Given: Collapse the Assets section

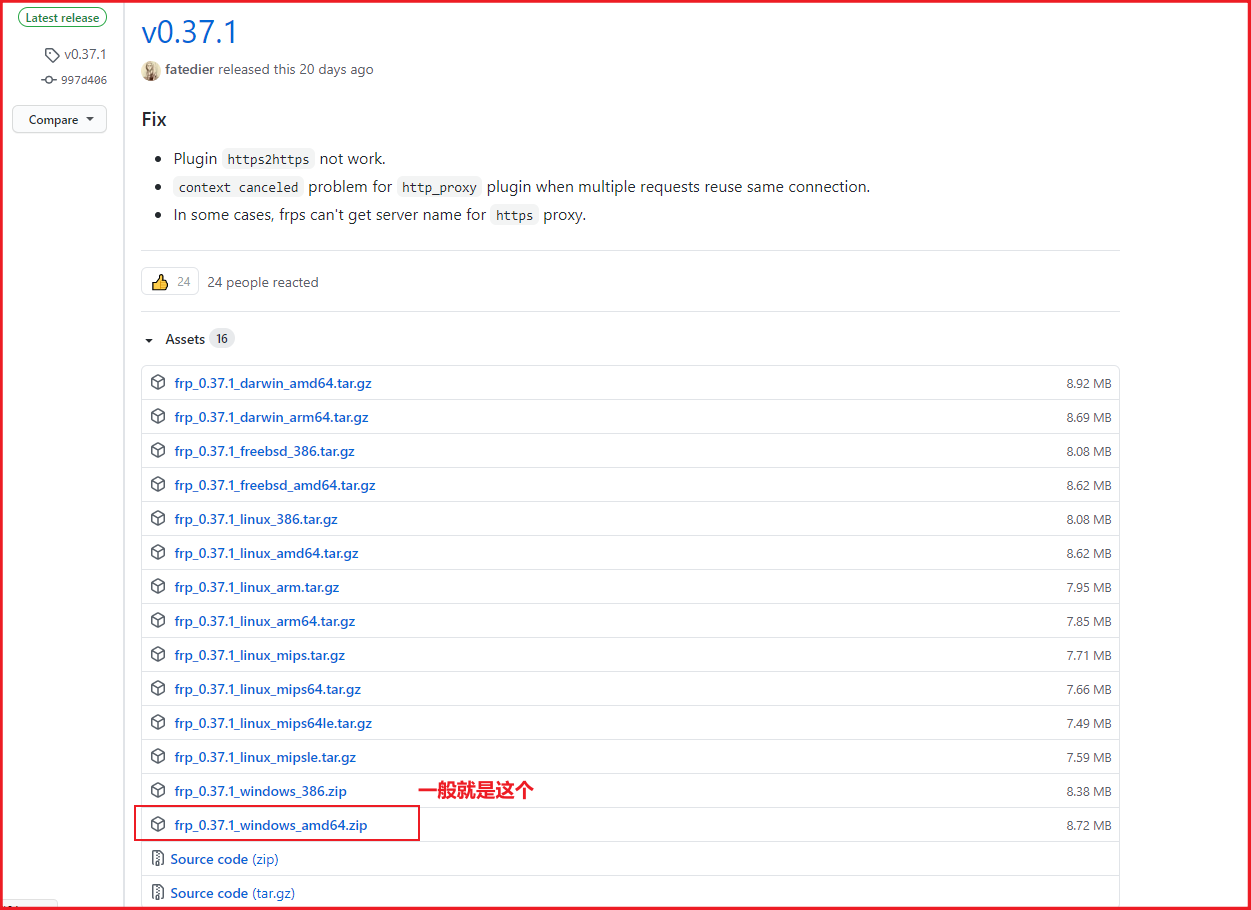Looking at the screenshot, I should tap(148, 339).
